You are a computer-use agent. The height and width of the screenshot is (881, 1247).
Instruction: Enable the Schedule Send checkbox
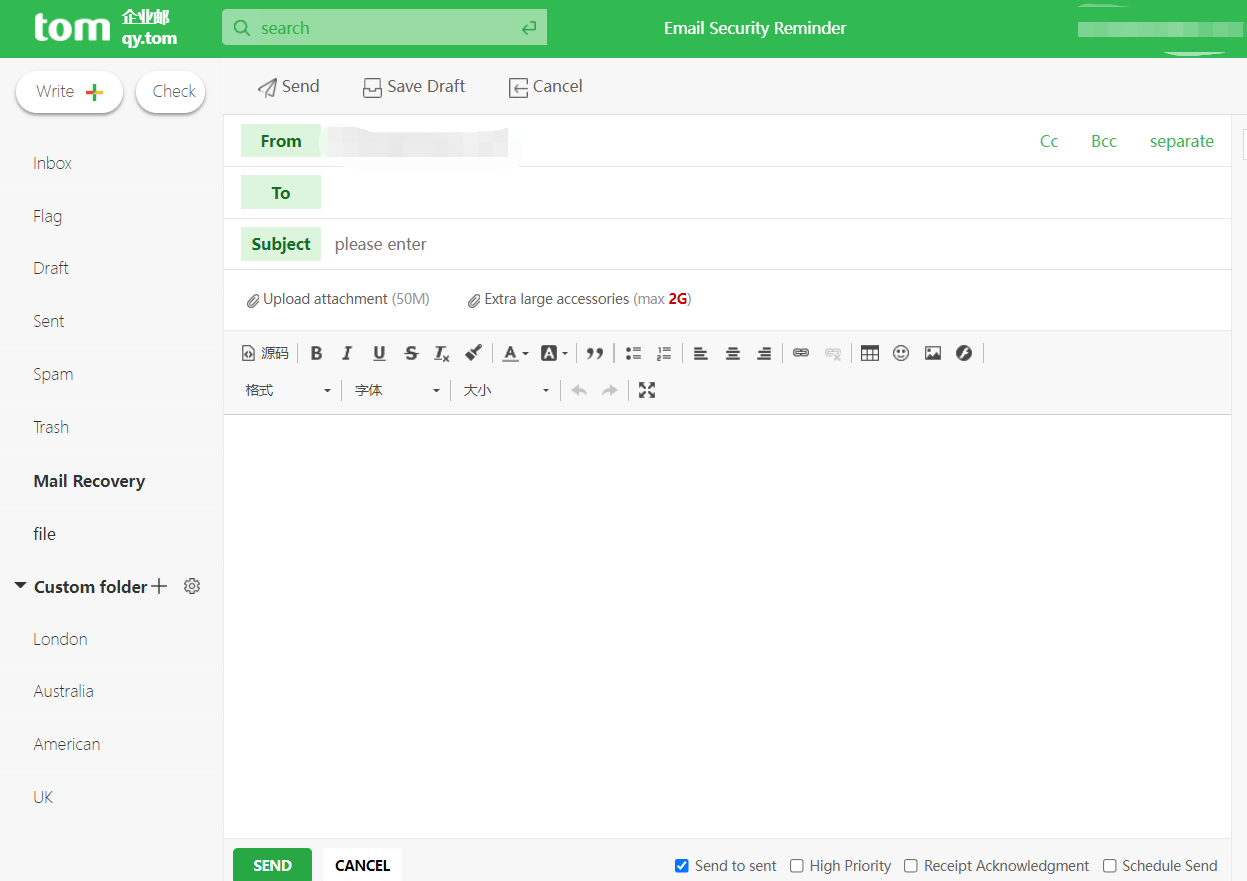[1110, 866]
